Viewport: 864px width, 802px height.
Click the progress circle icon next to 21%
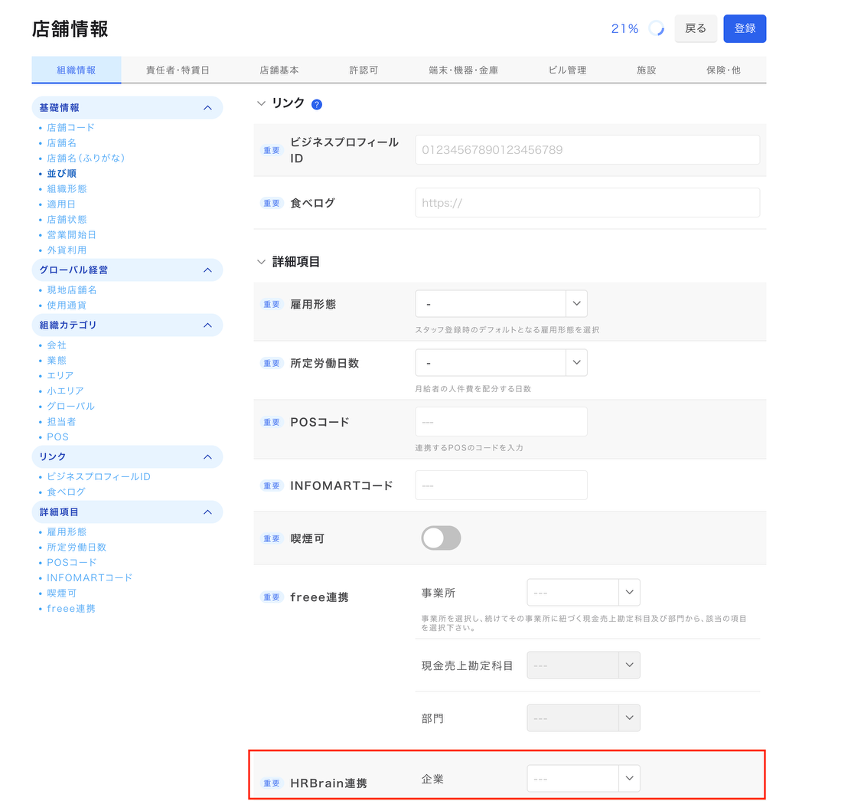(x=656, y=29)
